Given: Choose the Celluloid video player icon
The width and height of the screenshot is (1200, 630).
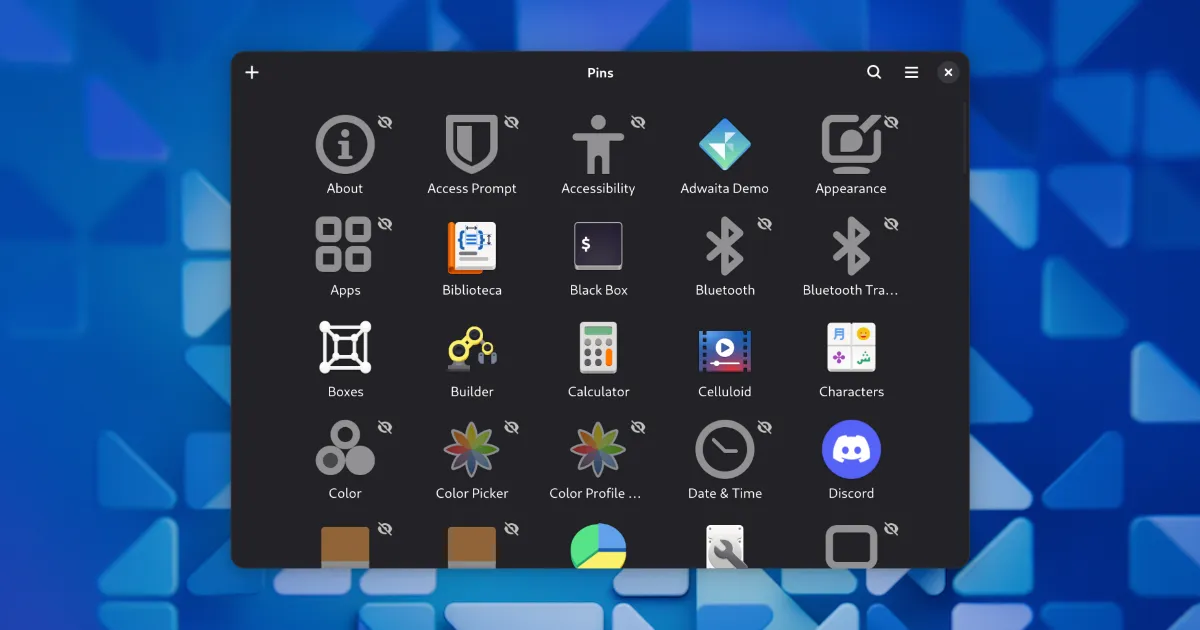Looking at the screenshot, I should (x=724, y=348).
